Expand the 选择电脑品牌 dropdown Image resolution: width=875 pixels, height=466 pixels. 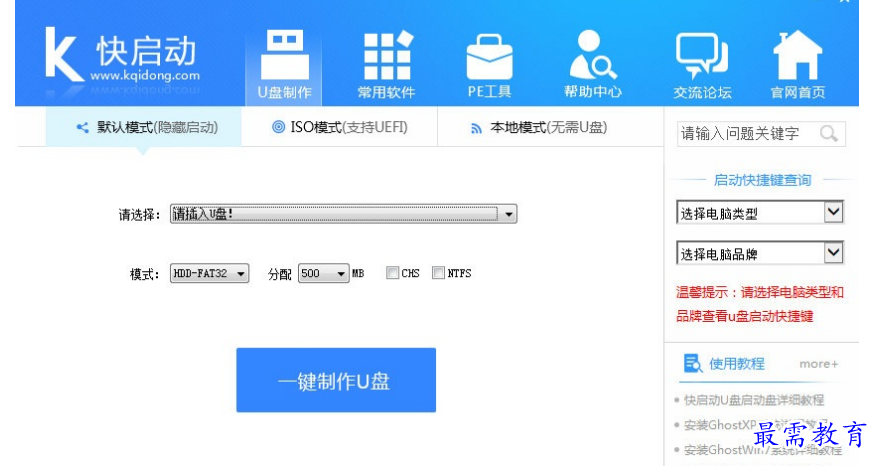(x=759, y=254)
